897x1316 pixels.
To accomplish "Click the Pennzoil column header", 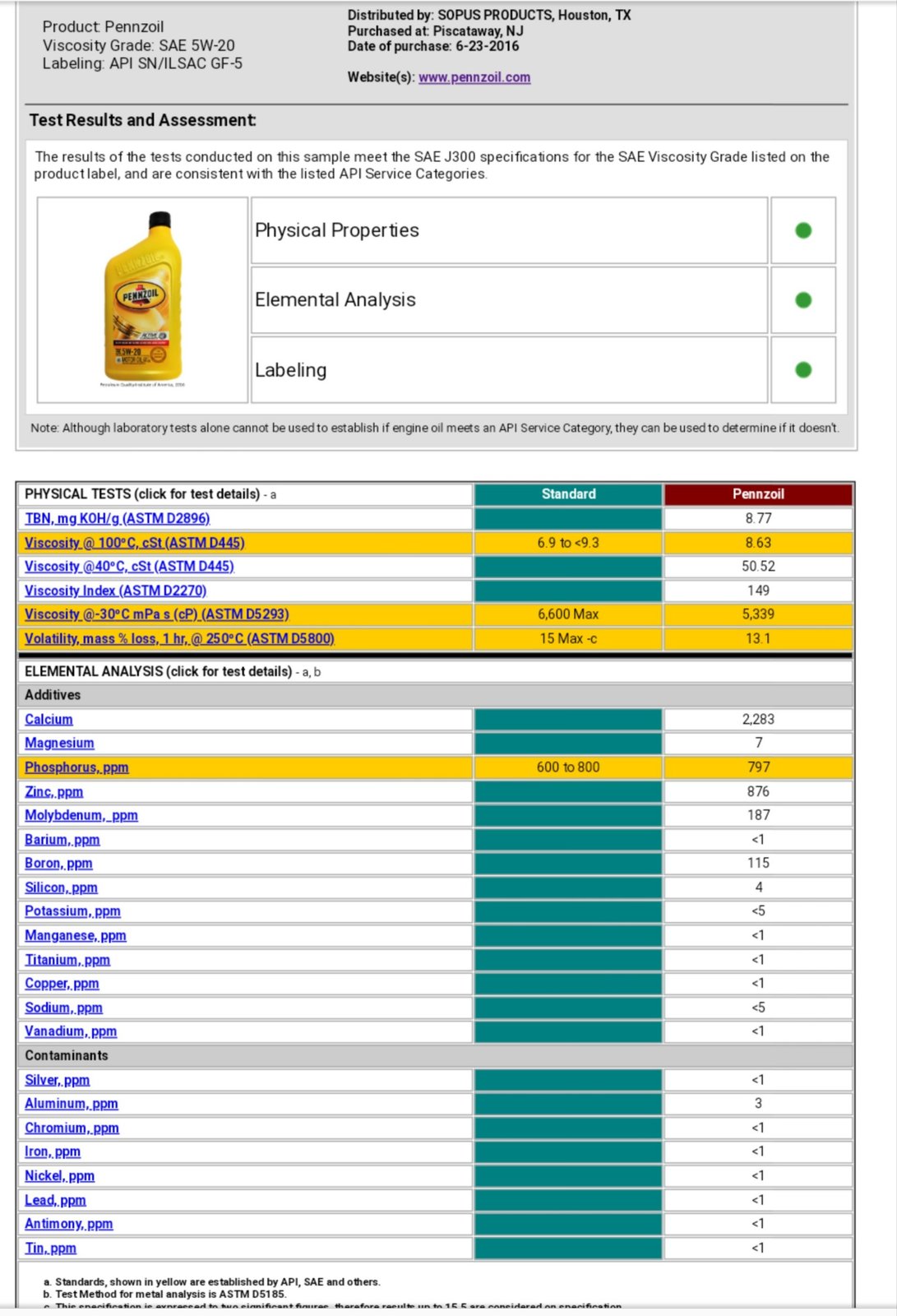I will (x=758, y=494).
